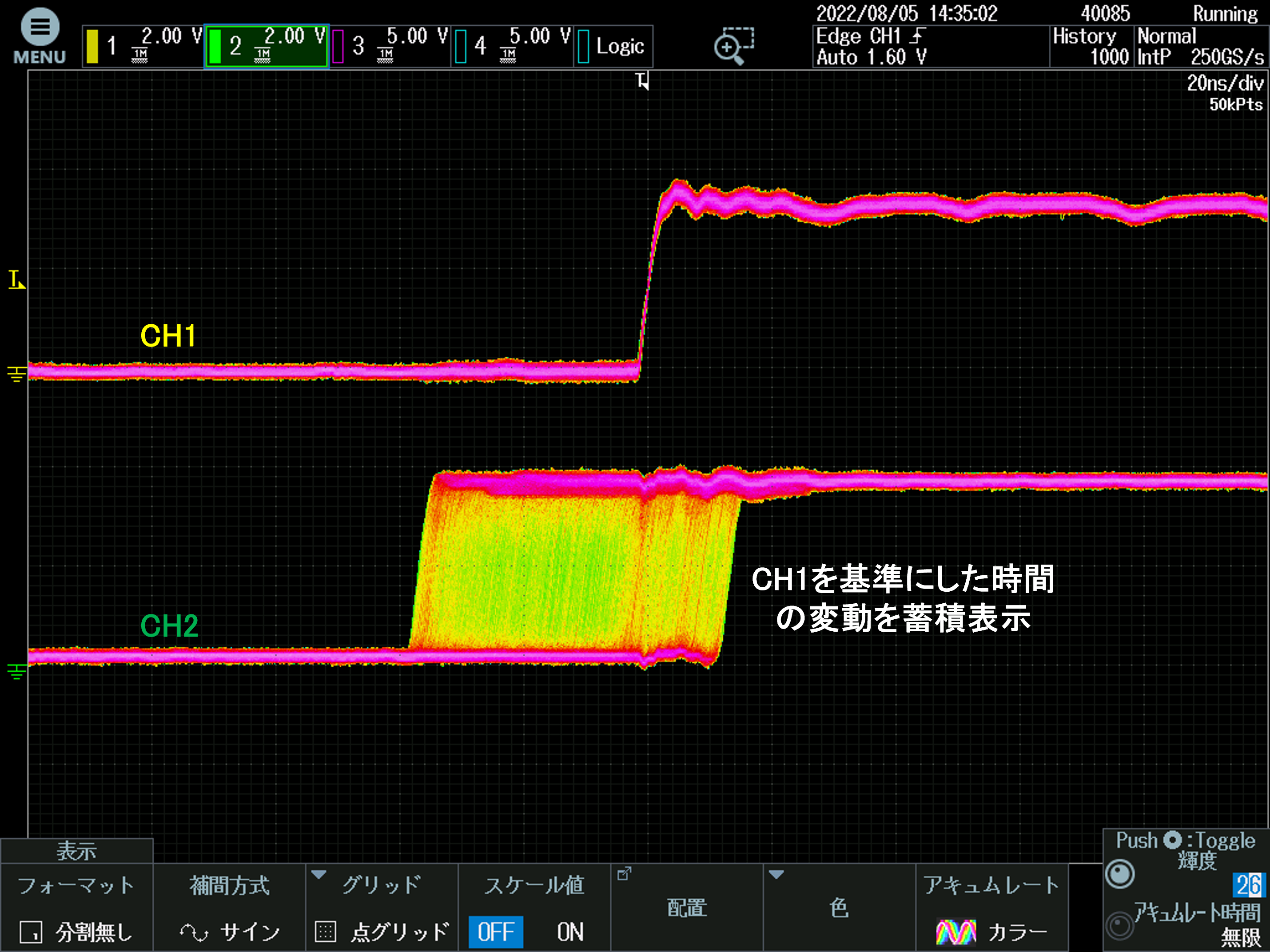Click the 40085 acquisition count
This screenshot has width=1270, height=952.
(1105, 13)
